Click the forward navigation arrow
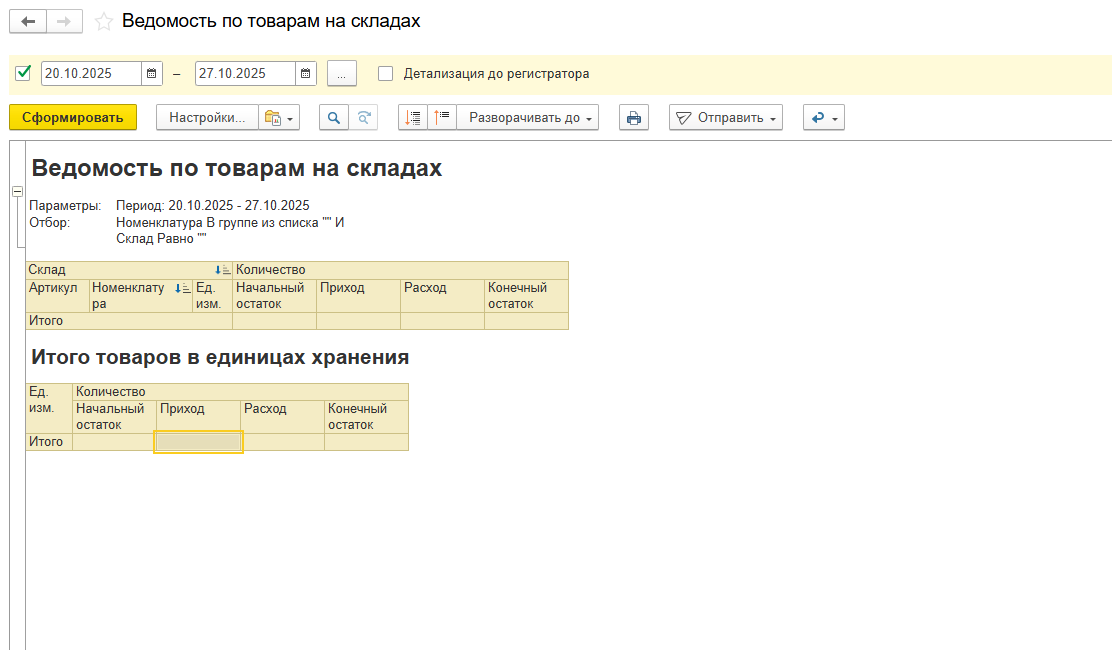This screenshot has width=1112, height=650. click(x=64, y=21)
